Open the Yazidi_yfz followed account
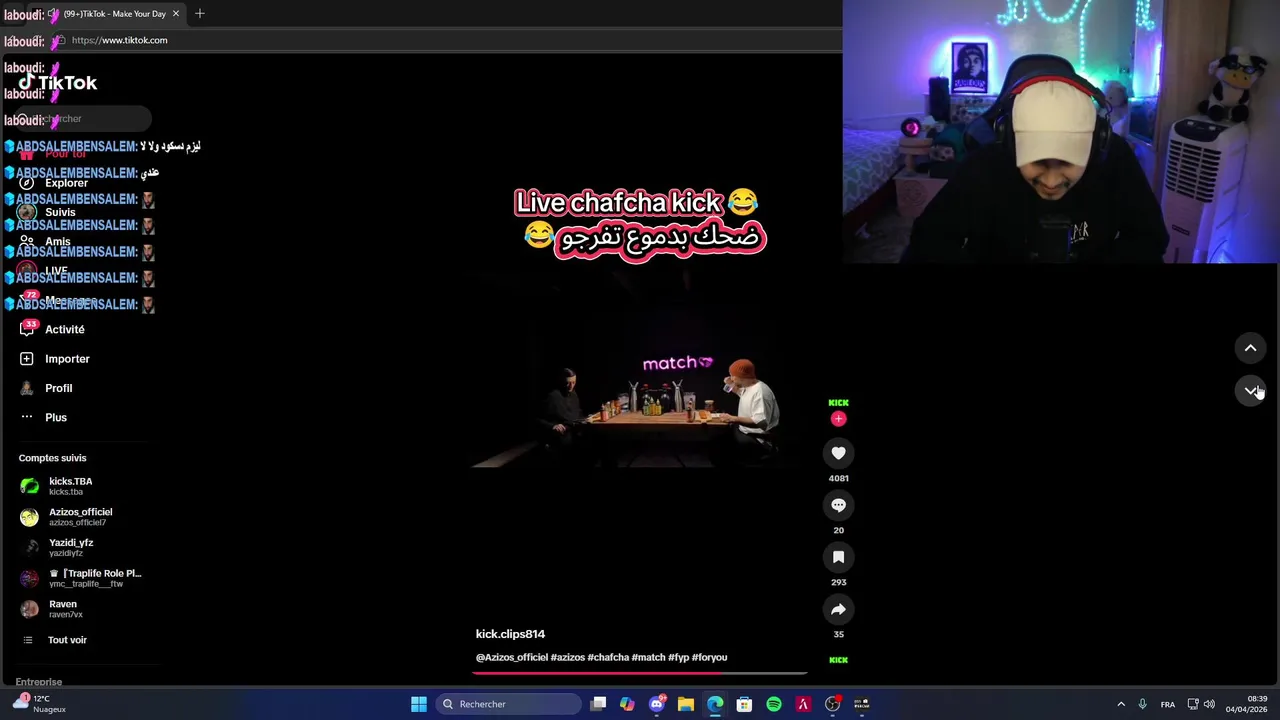This screenshot has width=1280, height=720. point(82,547)
